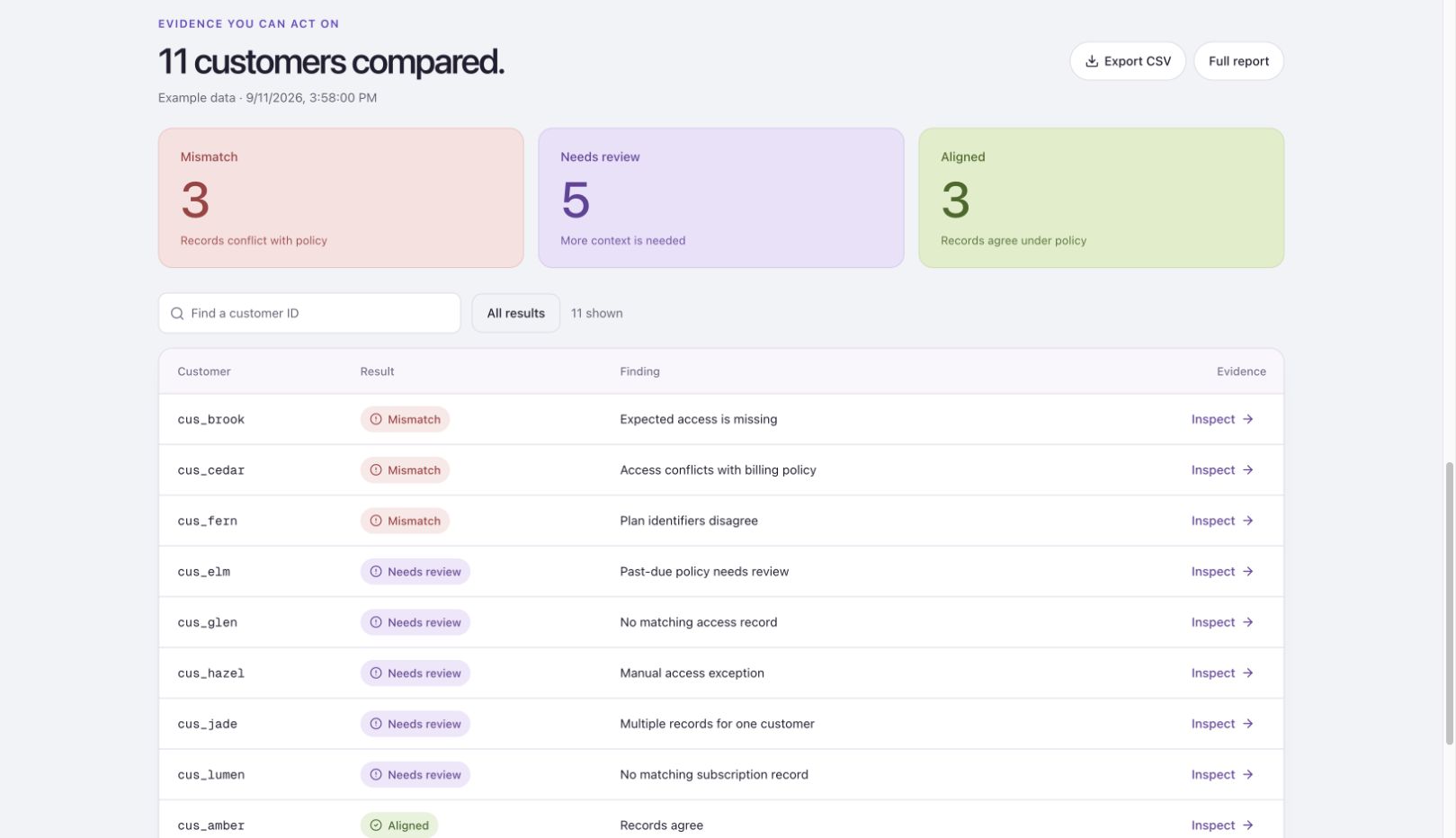Select the Mismatch summary card
The height and width of the screenshot is (838, 1456).
(341, 198)
